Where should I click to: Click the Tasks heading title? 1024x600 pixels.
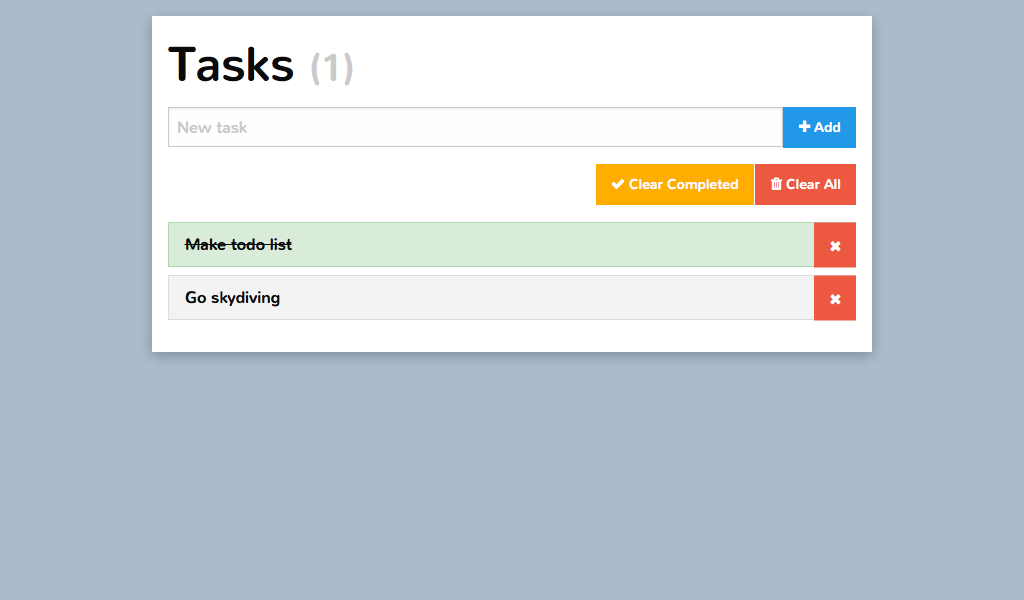pos(231,65)
